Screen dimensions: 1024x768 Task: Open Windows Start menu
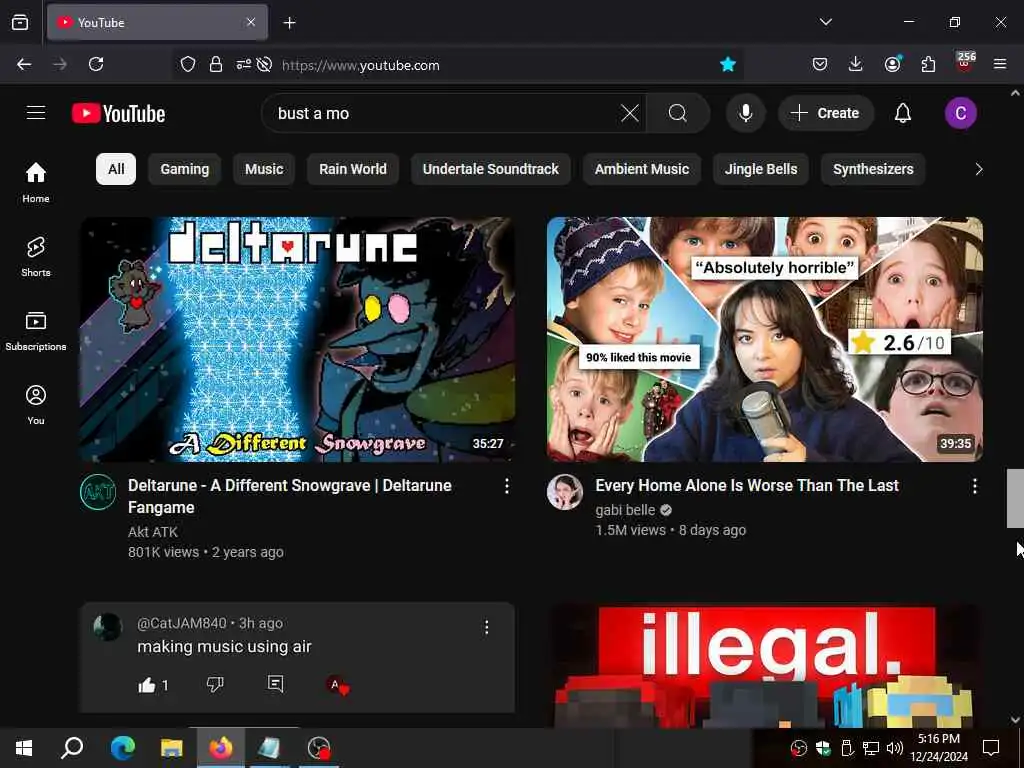coord(24,748)
